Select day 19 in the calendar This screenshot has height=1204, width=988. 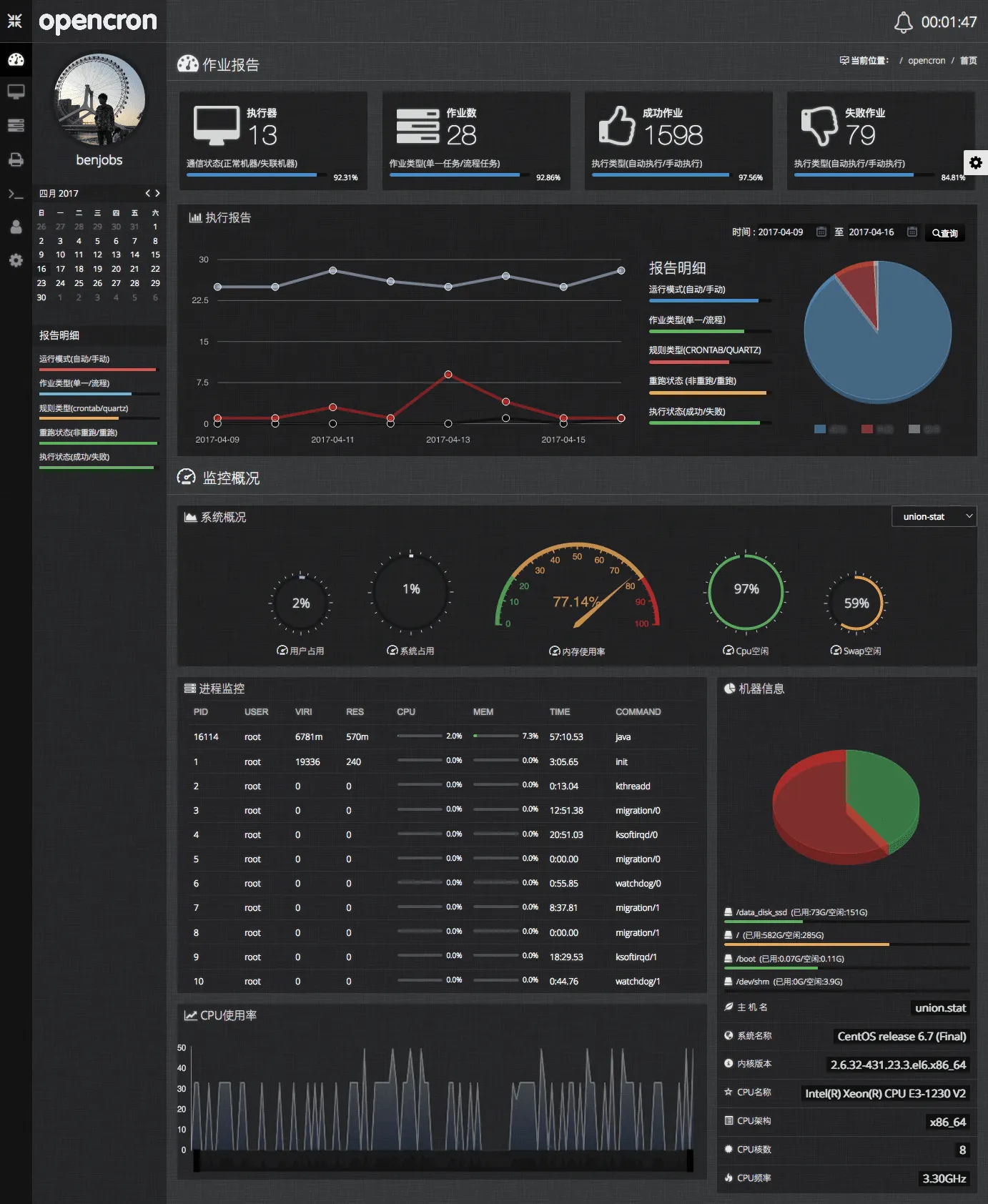click(97, 269)
